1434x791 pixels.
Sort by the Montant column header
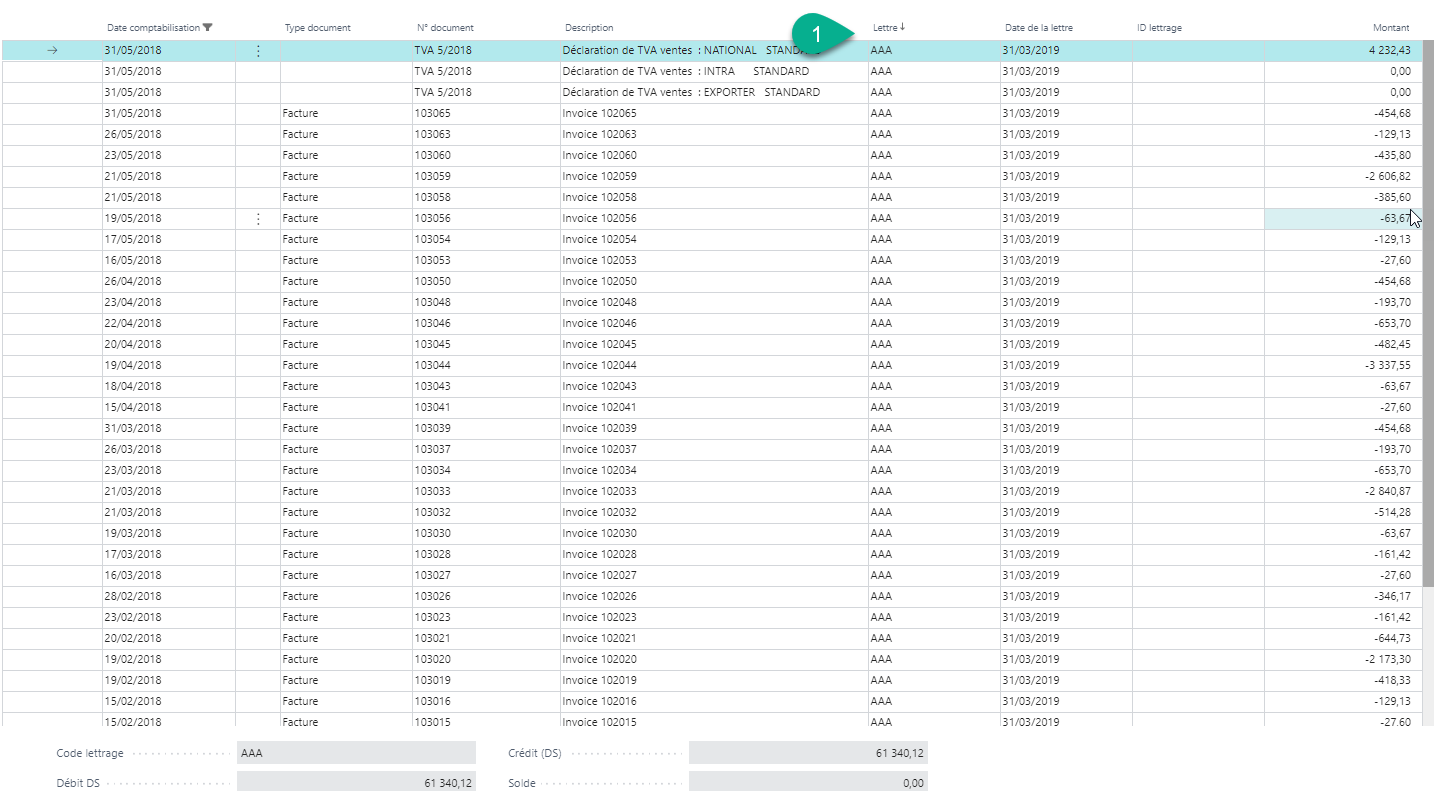1391,28
